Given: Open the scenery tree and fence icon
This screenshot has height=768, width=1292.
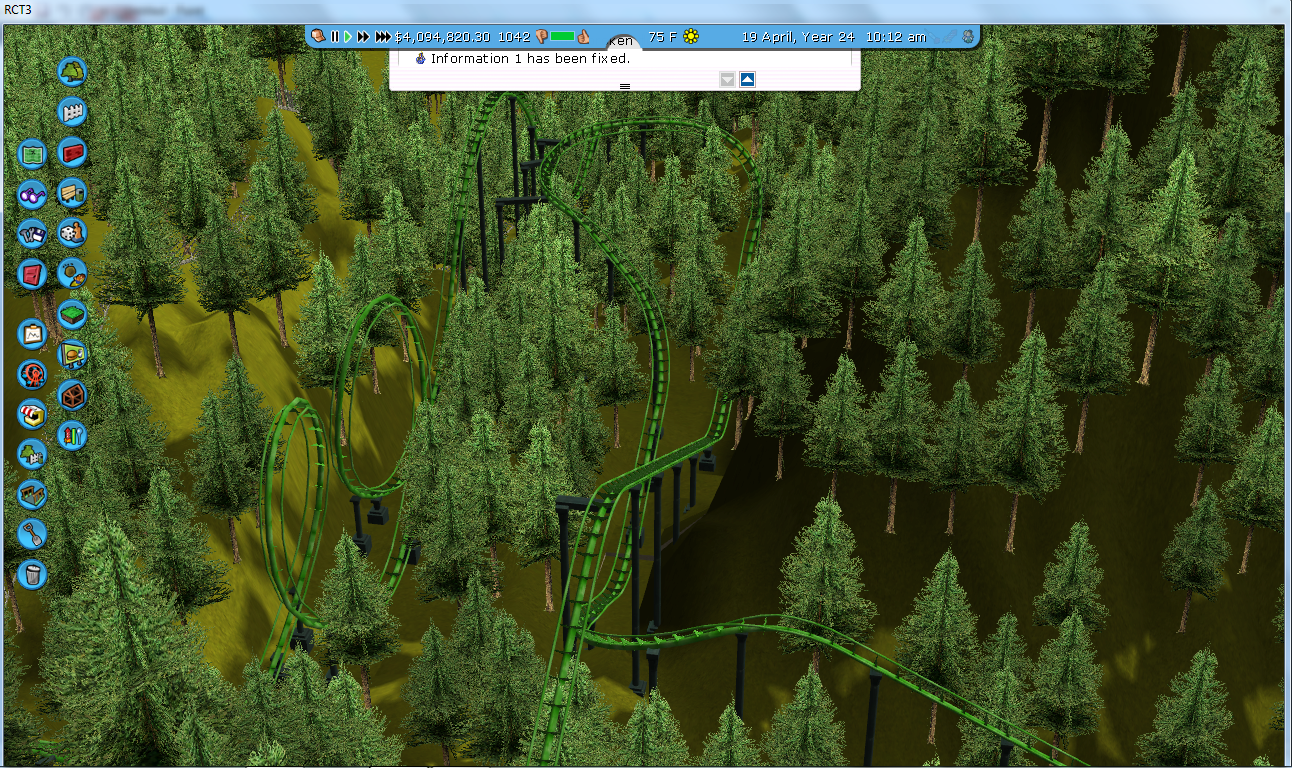Looking at the screenshot, I should [32, 454].
